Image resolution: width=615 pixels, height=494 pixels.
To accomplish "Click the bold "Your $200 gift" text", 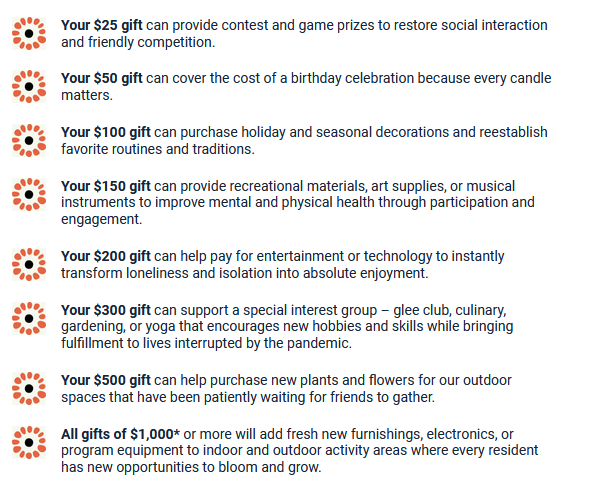I will [x=106, y=256].
